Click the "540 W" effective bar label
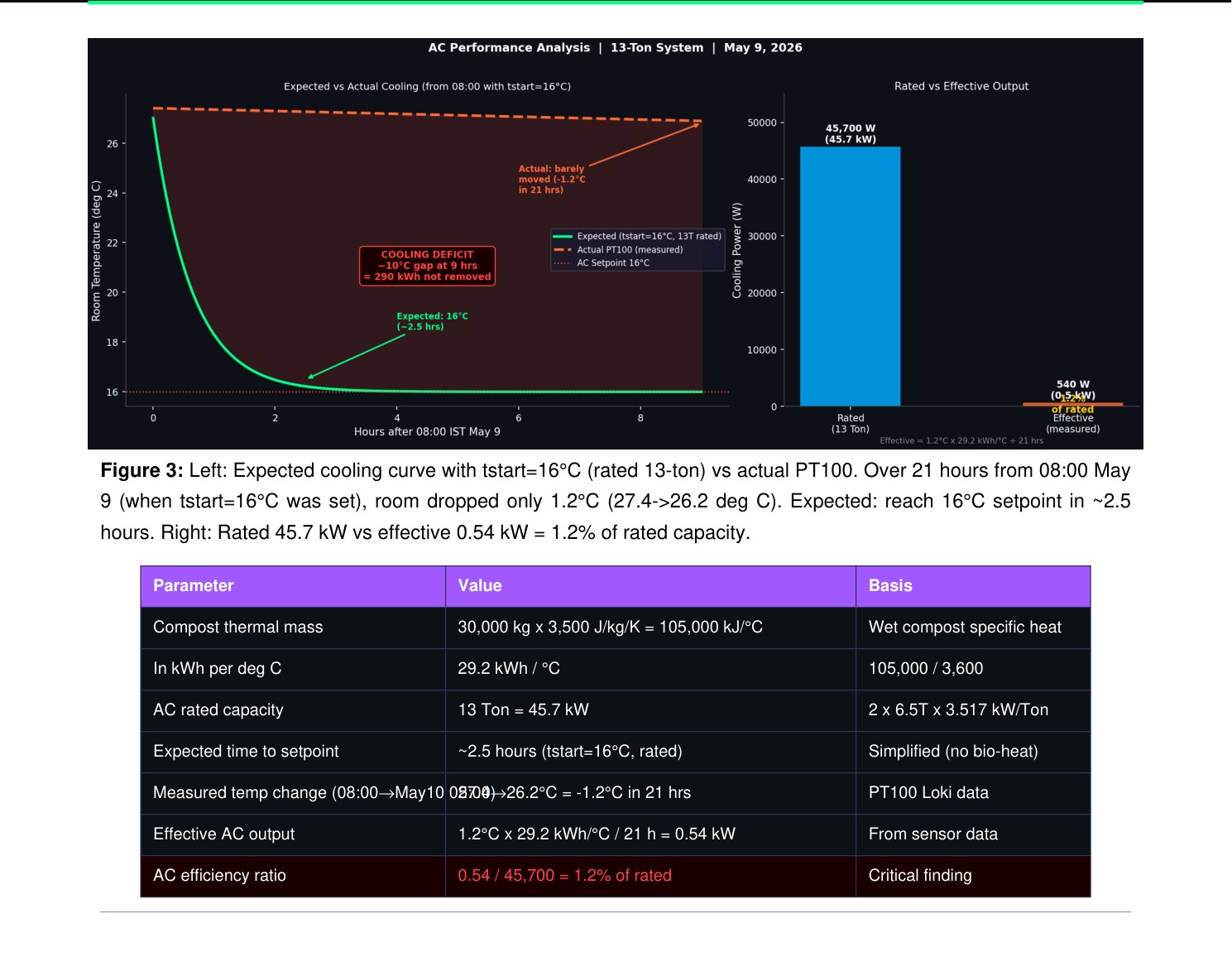The height and width of the screenshot is (976, 1232). pos(1073,384)
